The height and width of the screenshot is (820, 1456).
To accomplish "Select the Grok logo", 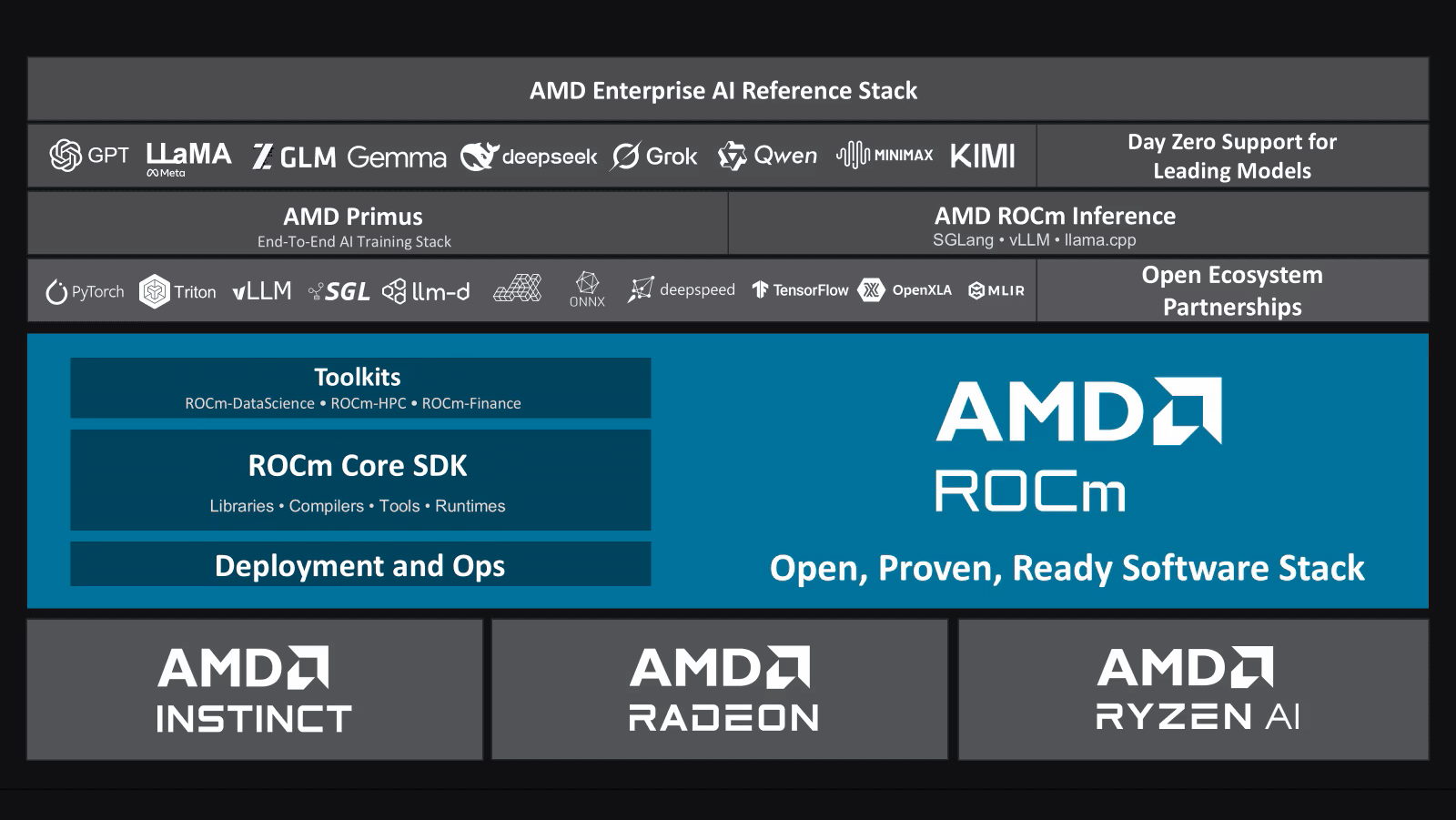I will coord(654,157).
